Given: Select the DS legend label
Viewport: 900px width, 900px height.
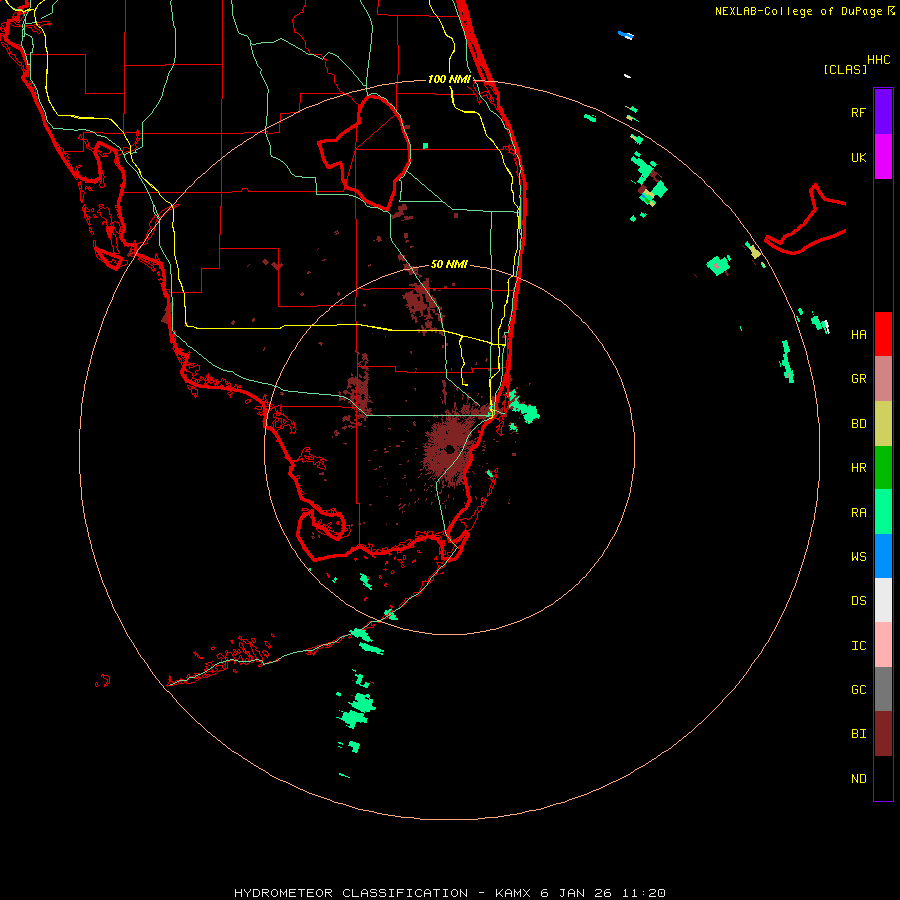Looking at the screenshot, I should (858, 601).
